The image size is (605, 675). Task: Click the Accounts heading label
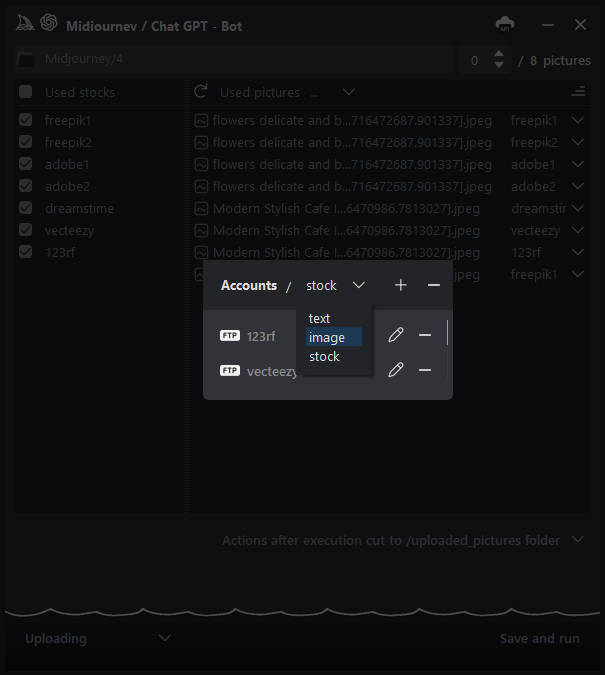point(249,285)
